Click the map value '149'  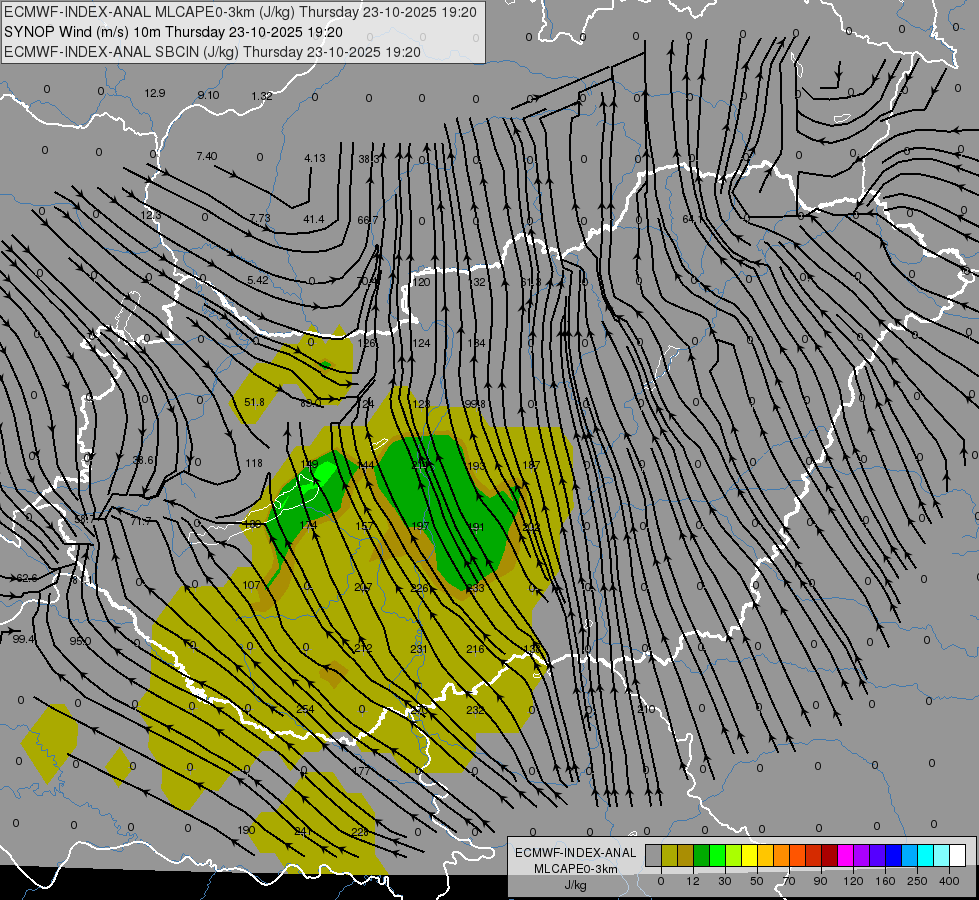[310, 464]
